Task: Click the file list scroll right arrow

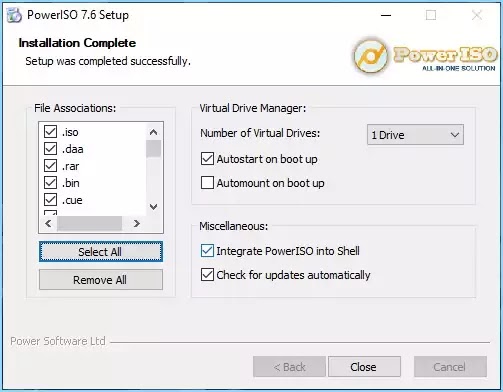Action: (136, 223)
